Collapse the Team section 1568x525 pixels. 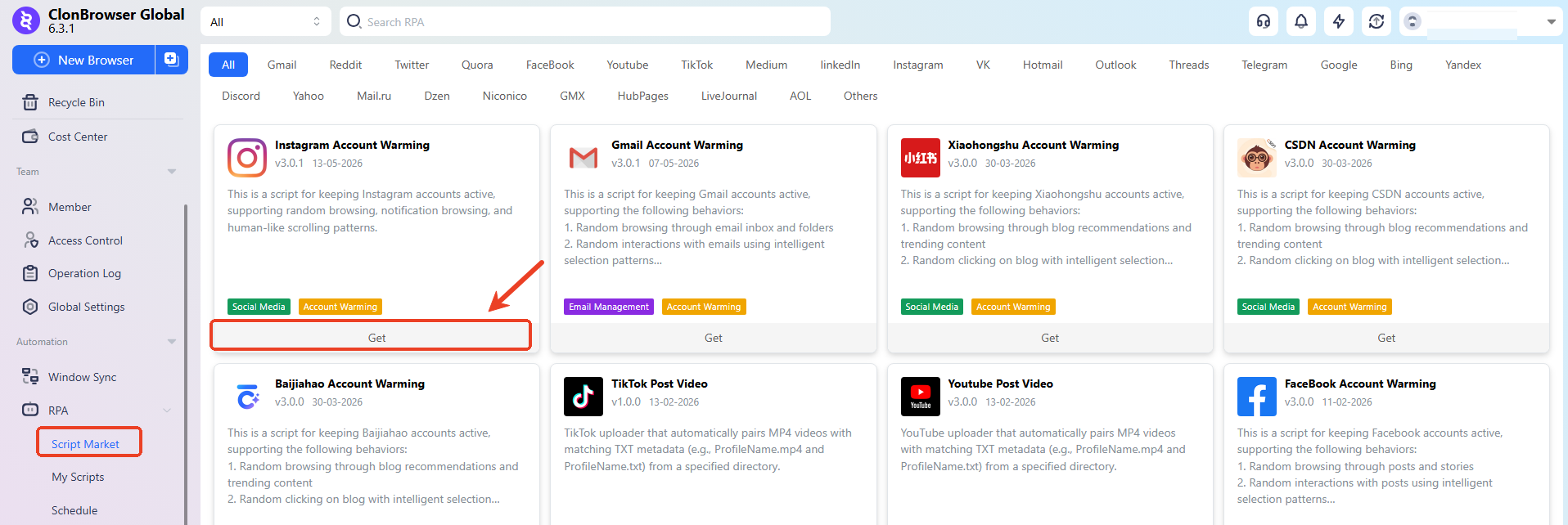[172, 171]
